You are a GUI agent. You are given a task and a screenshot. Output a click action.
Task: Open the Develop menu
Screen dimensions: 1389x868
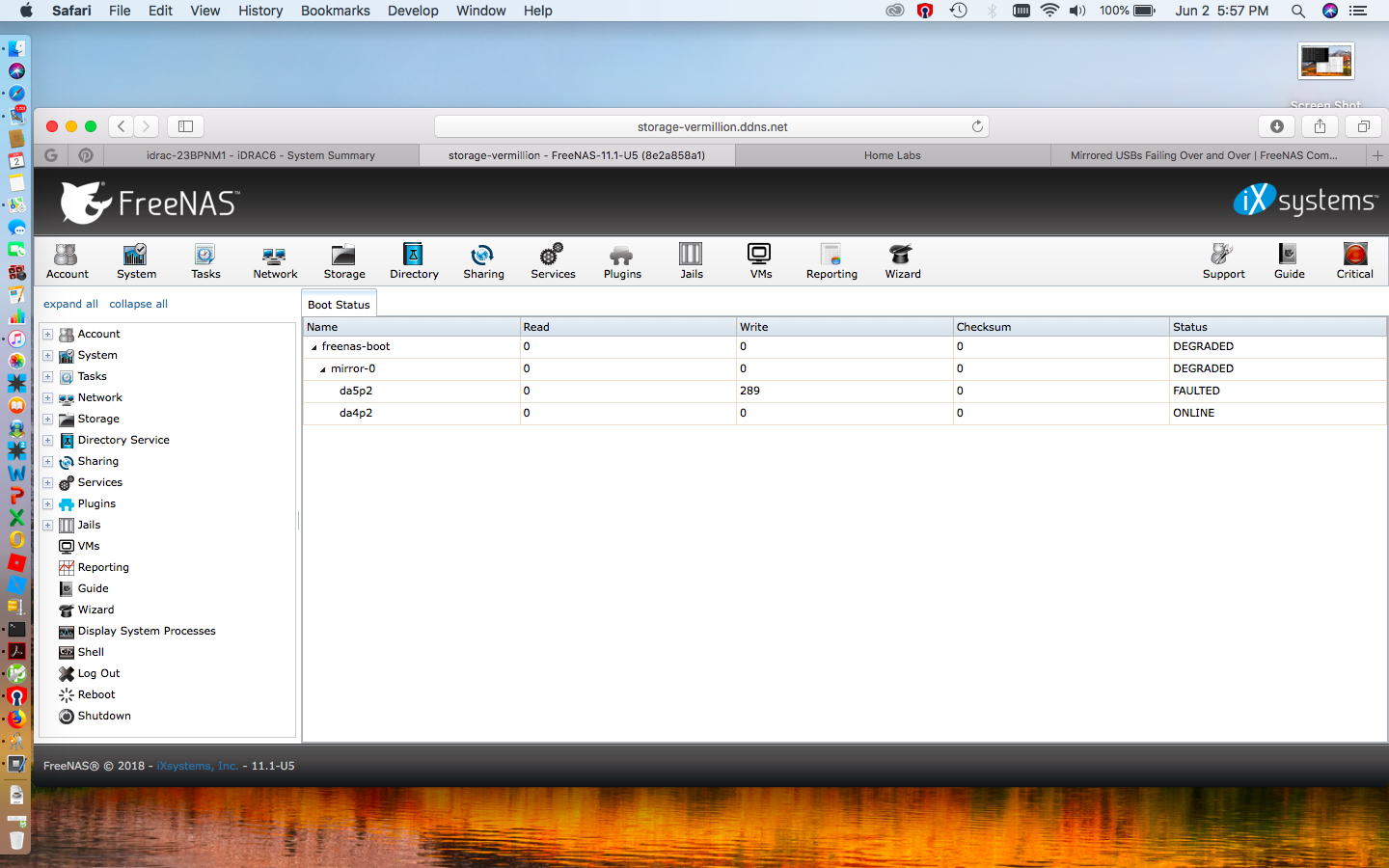click(x=413, y=11)
